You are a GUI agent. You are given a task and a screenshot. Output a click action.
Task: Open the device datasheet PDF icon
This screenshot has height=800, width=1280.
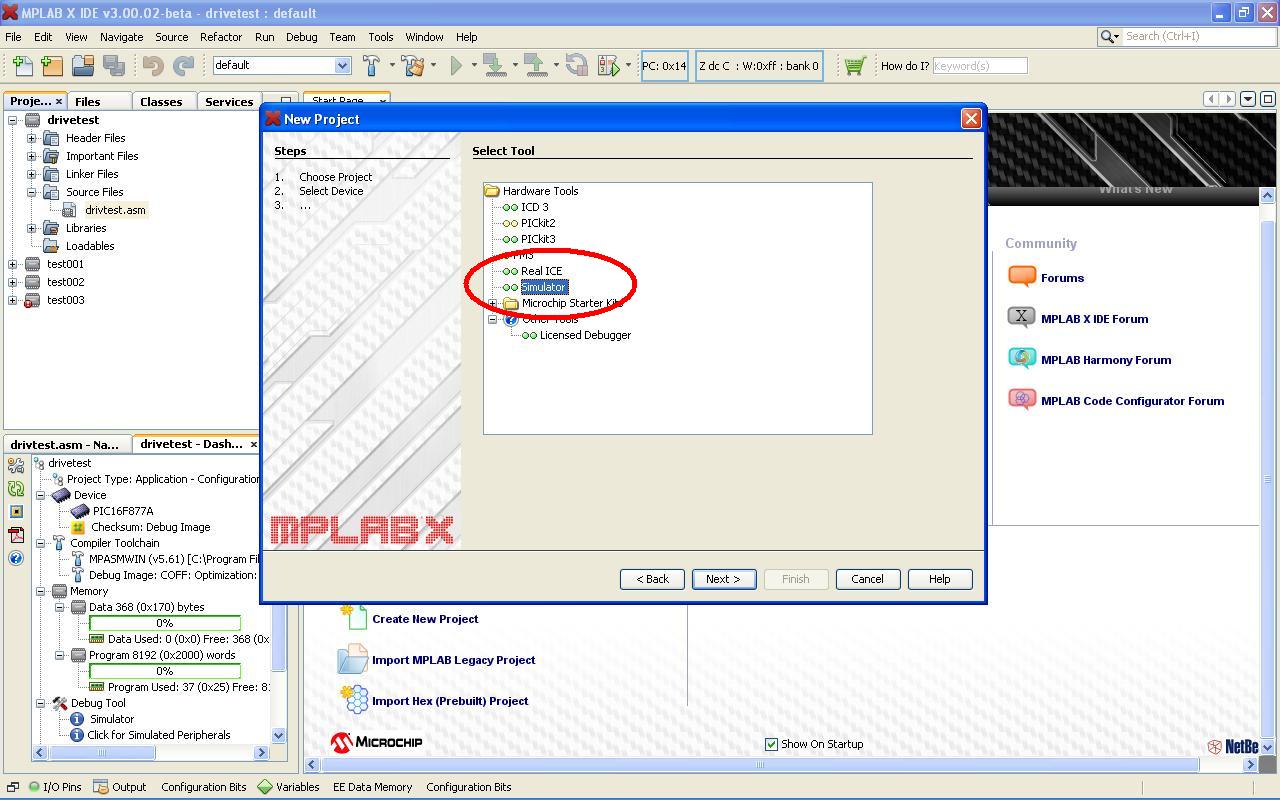16,535
